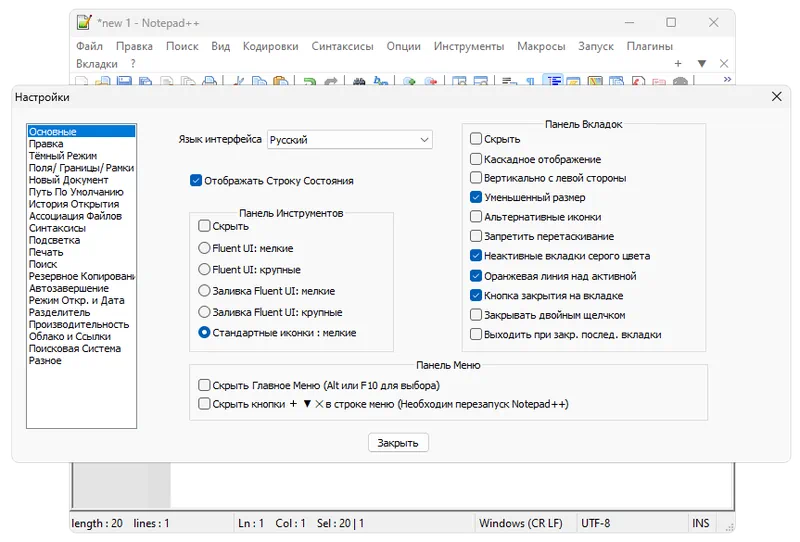Viewport: 800px width, 542px height.
Task: Select Новый Документ in settings list
Action: pyautogui.click(x=68, y=180)
